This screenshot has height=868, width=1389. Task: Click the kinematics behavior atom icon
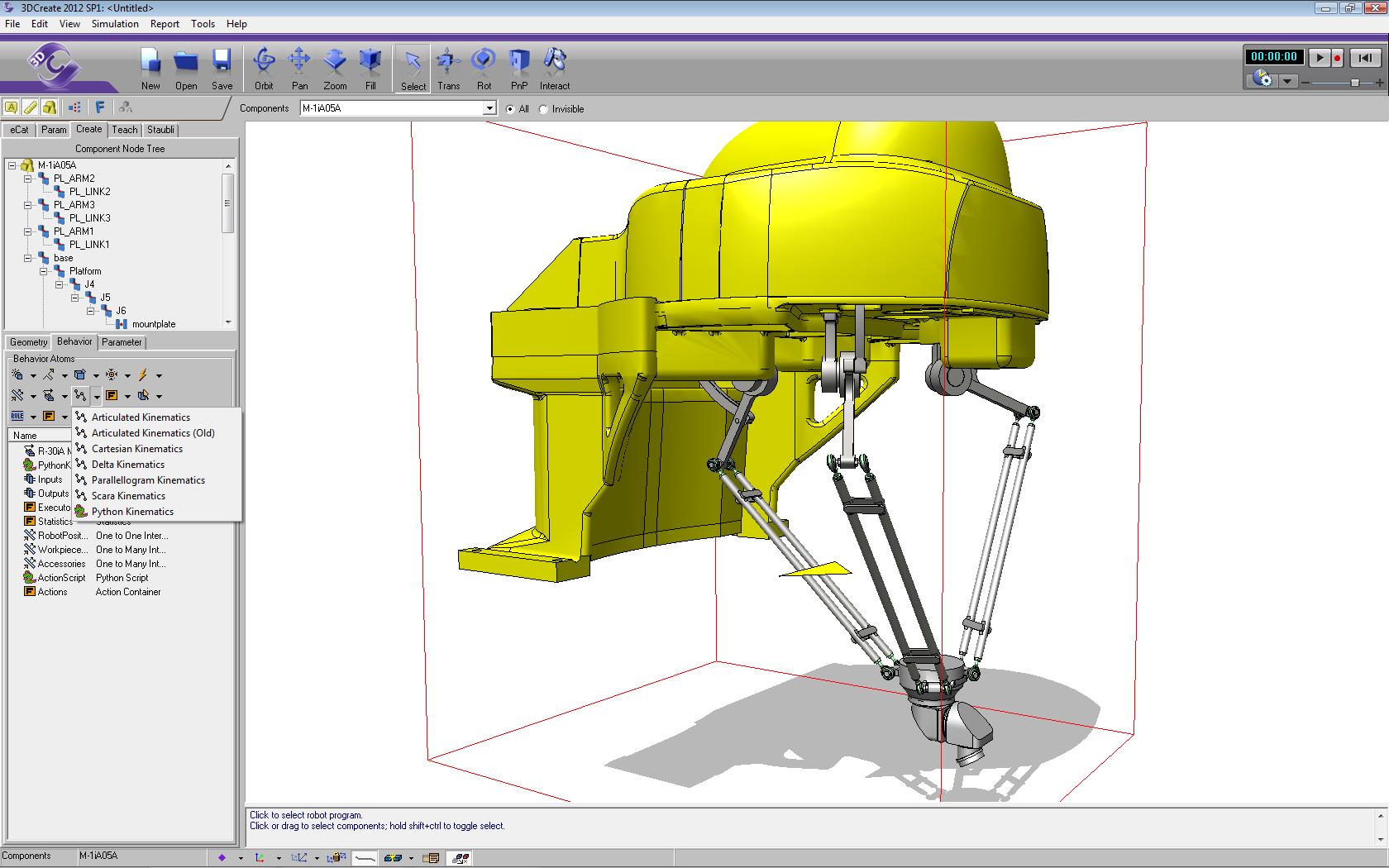pyautogui.click(x=80, y=395)
